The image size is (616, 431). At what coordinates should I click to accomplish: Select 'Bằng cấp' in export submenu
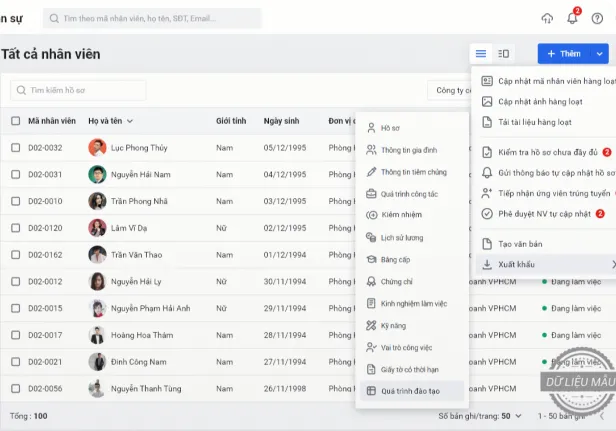click(396, 260)
